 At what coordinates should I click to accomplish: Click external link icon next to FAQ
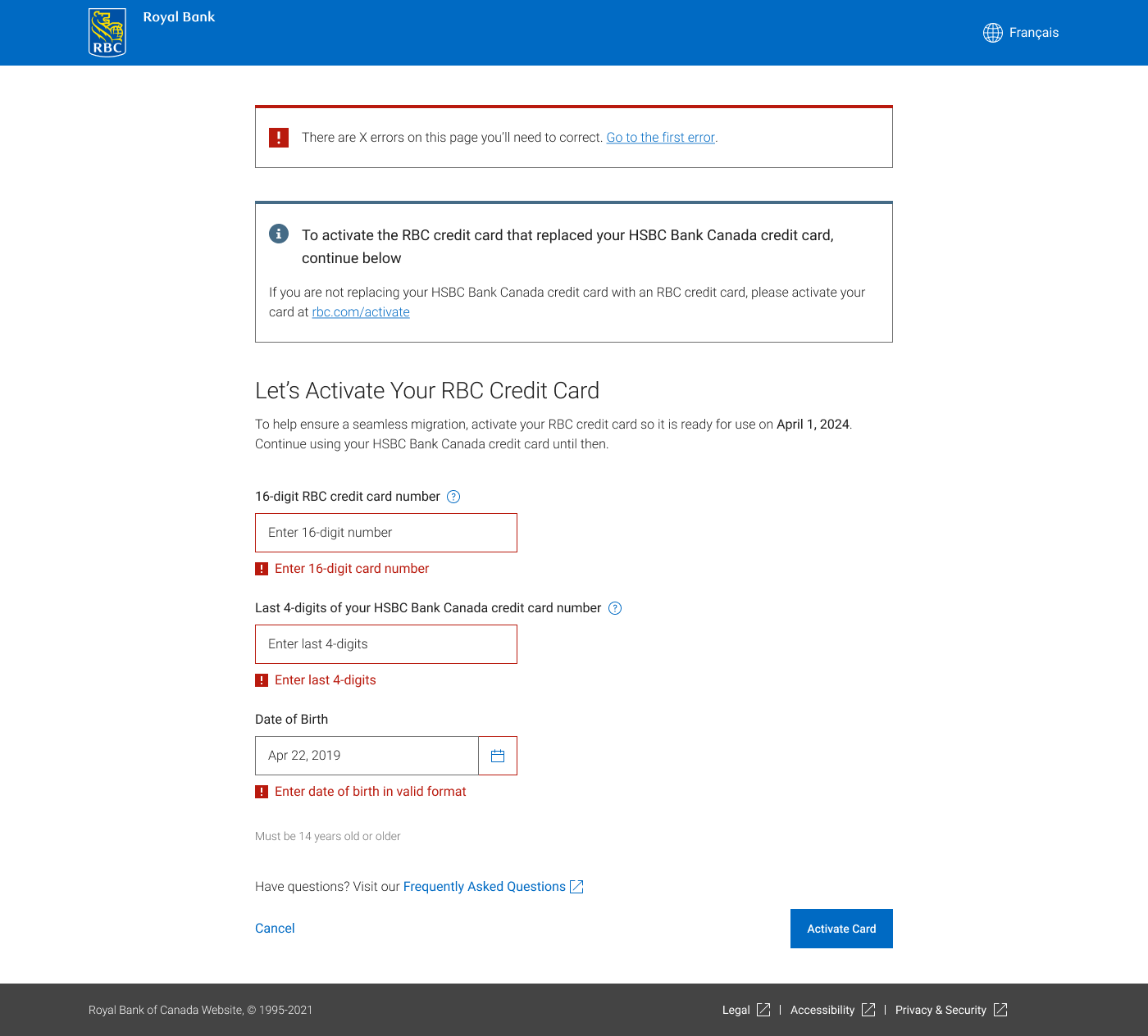pos(576,887)
